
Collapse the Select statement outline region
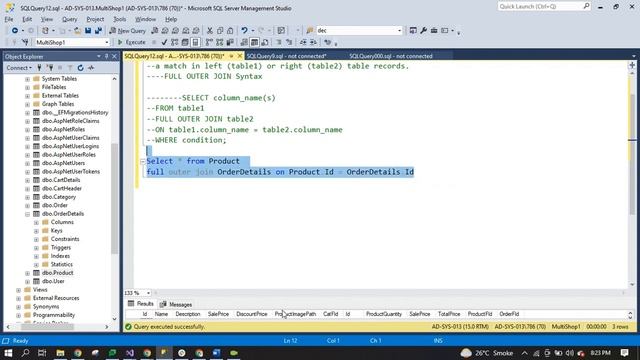click(143, 162)
